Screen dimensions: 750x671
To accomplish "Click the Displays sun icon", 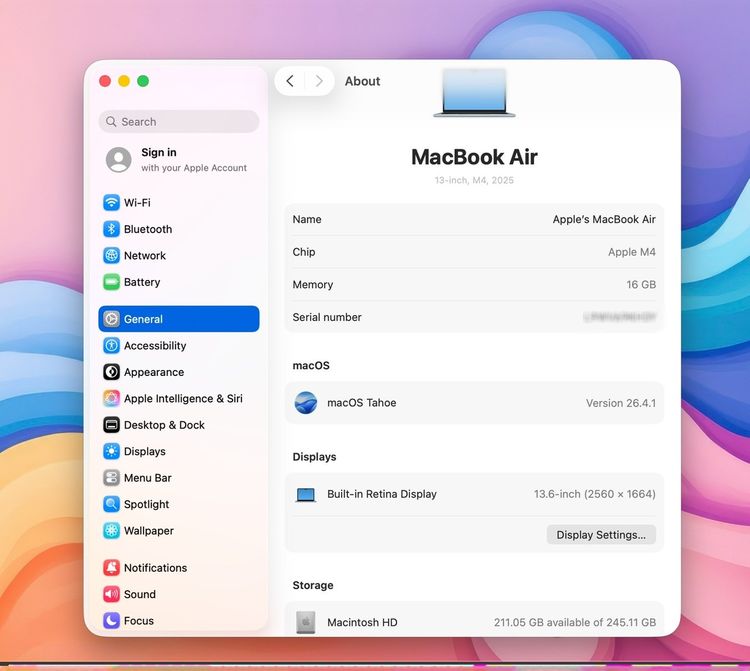I will 111,451.
